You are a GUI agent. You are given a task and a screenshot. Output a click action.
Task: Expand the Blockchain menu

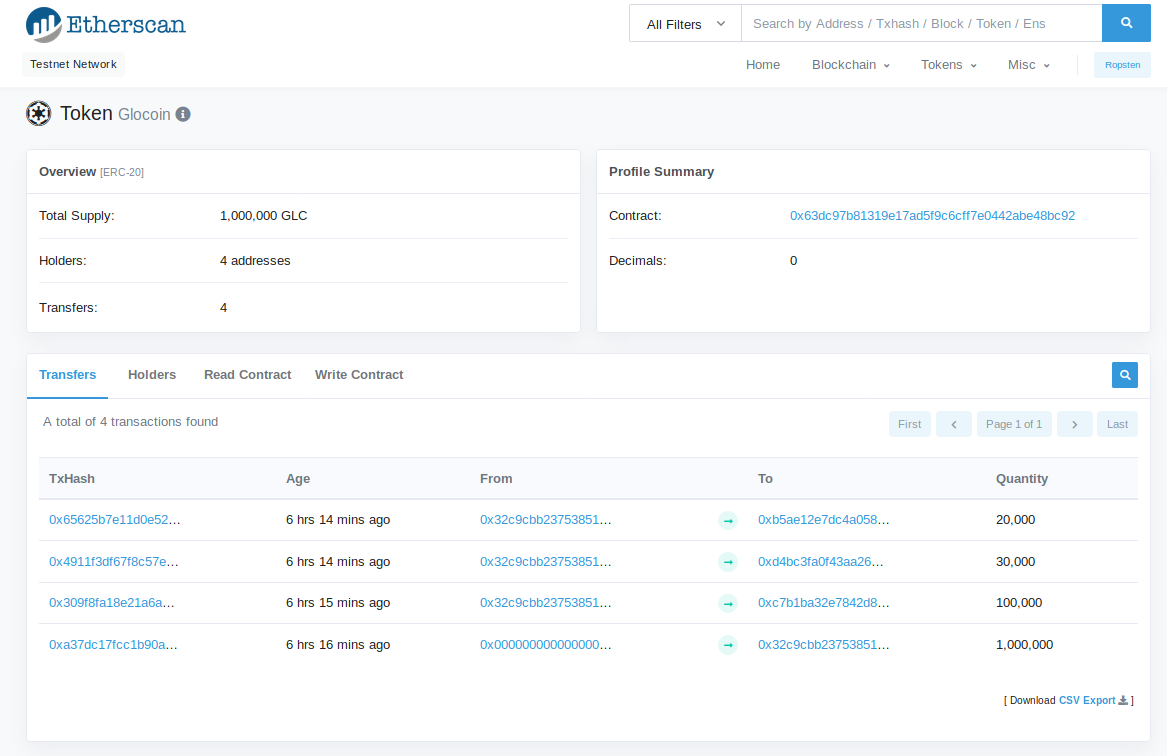851,65
